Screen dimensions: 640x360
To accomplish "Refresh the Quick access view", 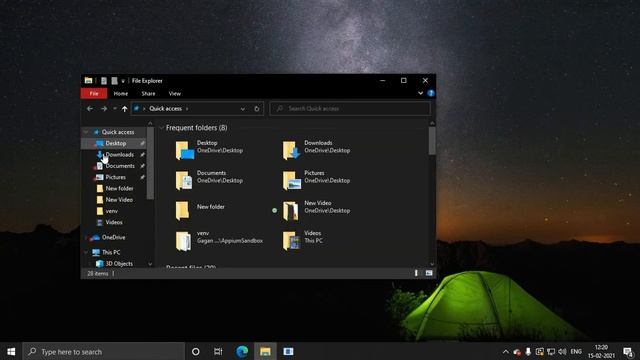I will pos(257,109).
